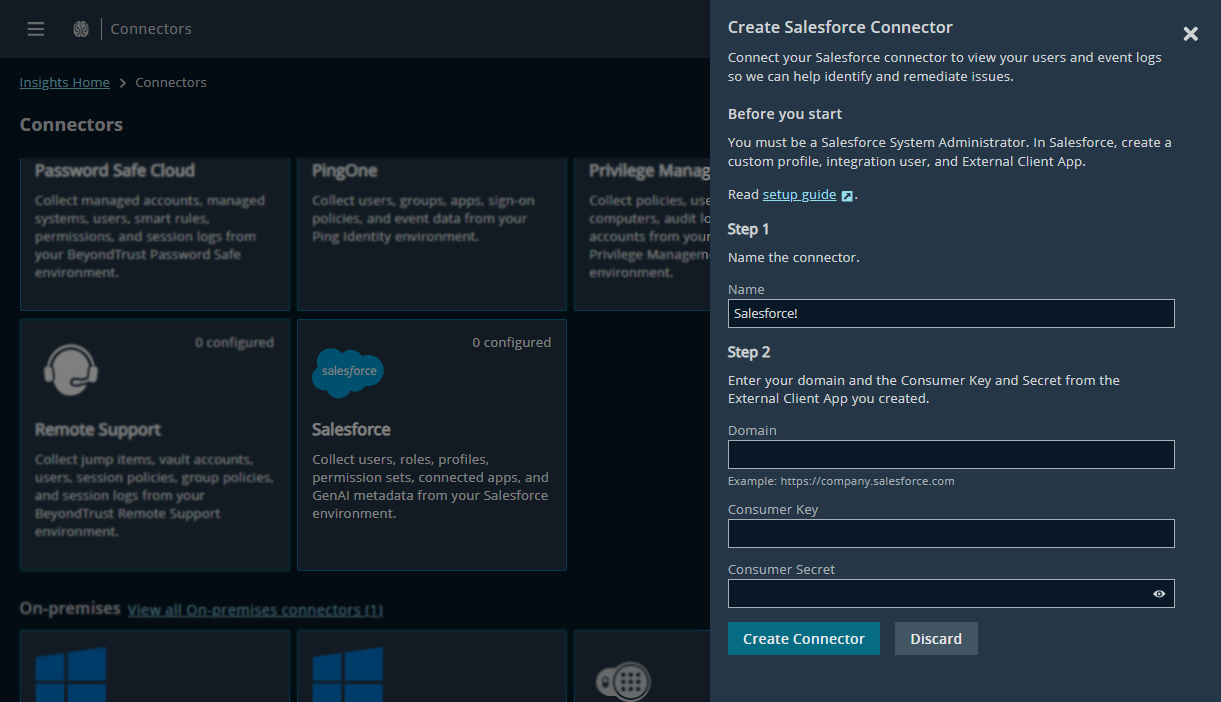Show the Consumer Secret with the eye icon
1221x702 pixels.
[x=1159, y=594]
